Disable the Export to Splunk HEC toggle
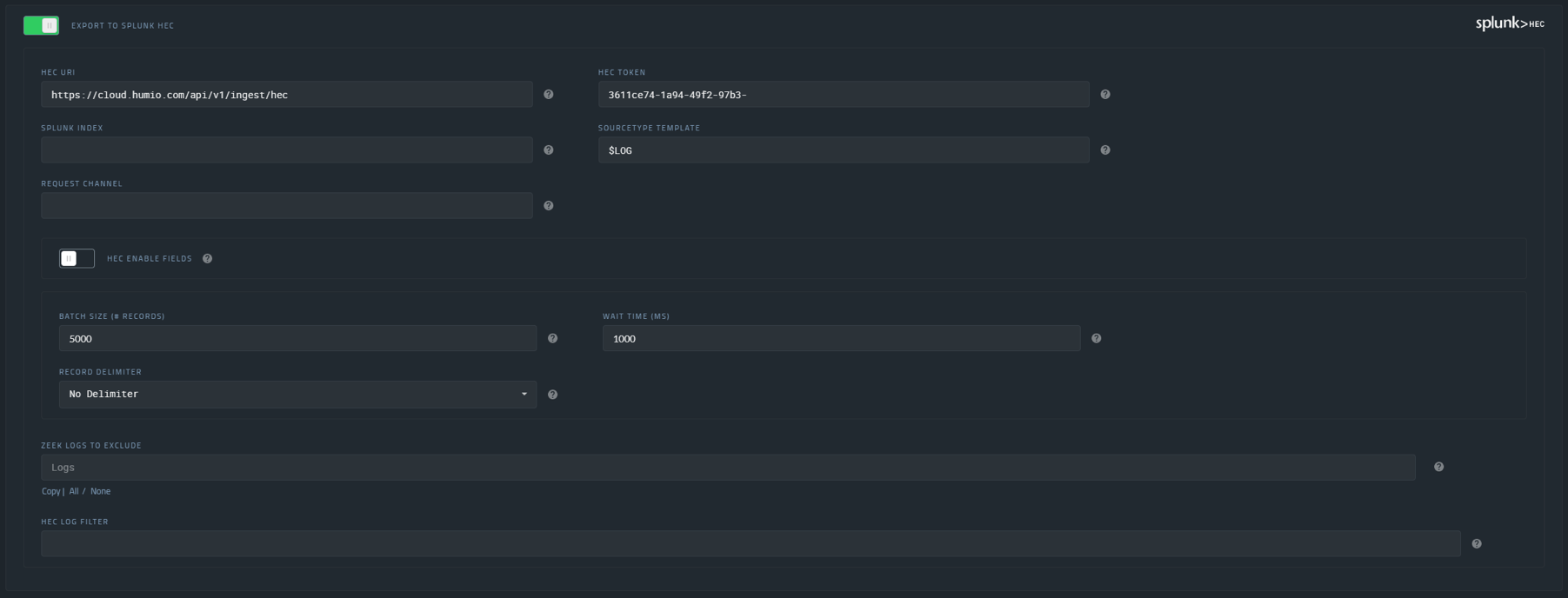Screen dimensions: 1568x598 click(41, 26)
